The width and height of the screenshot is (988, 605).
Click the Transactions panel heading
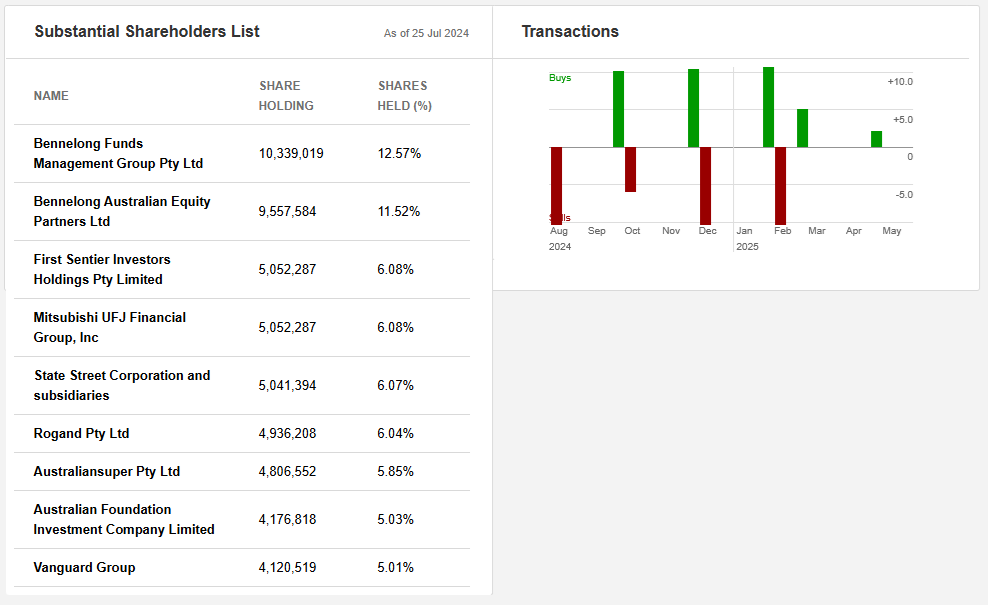click(x=570, y=32)
